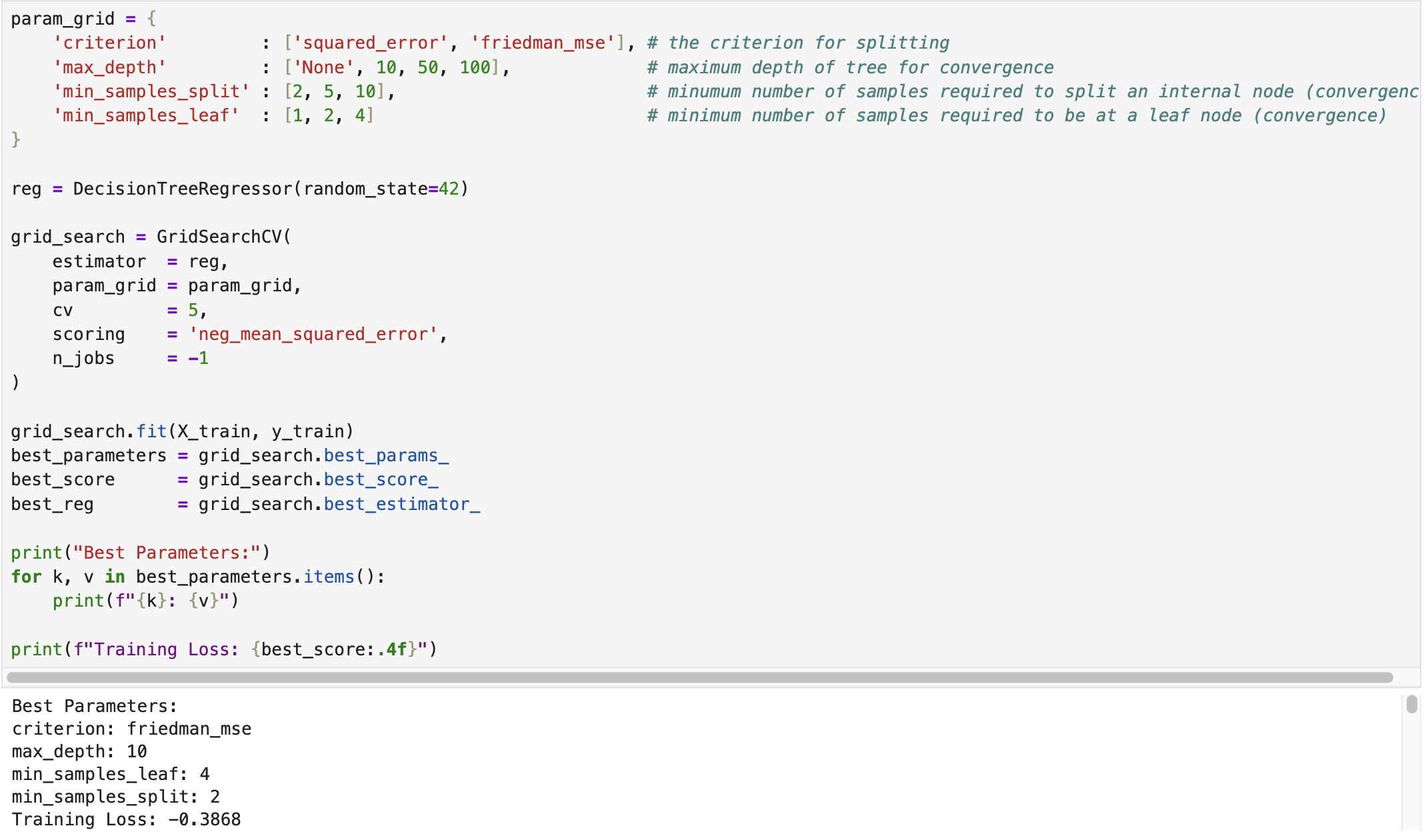The width and height of the screenshot is (1424, 840).
Task: Click the 'friedman_mse' string in the criterion list
Action: [x=543, y=43]
